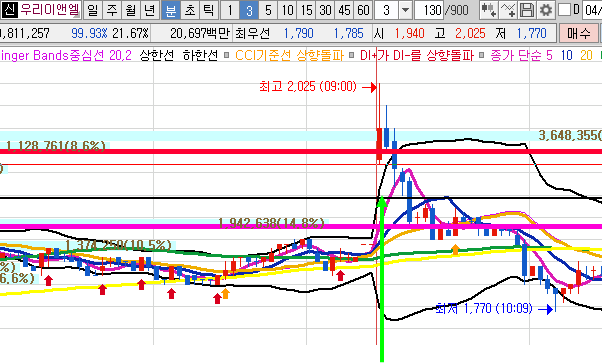The height and width of the screenshot is (363, 602).
Task: Switch to yearly chart with 년
Action: click(x=149, y=10)
